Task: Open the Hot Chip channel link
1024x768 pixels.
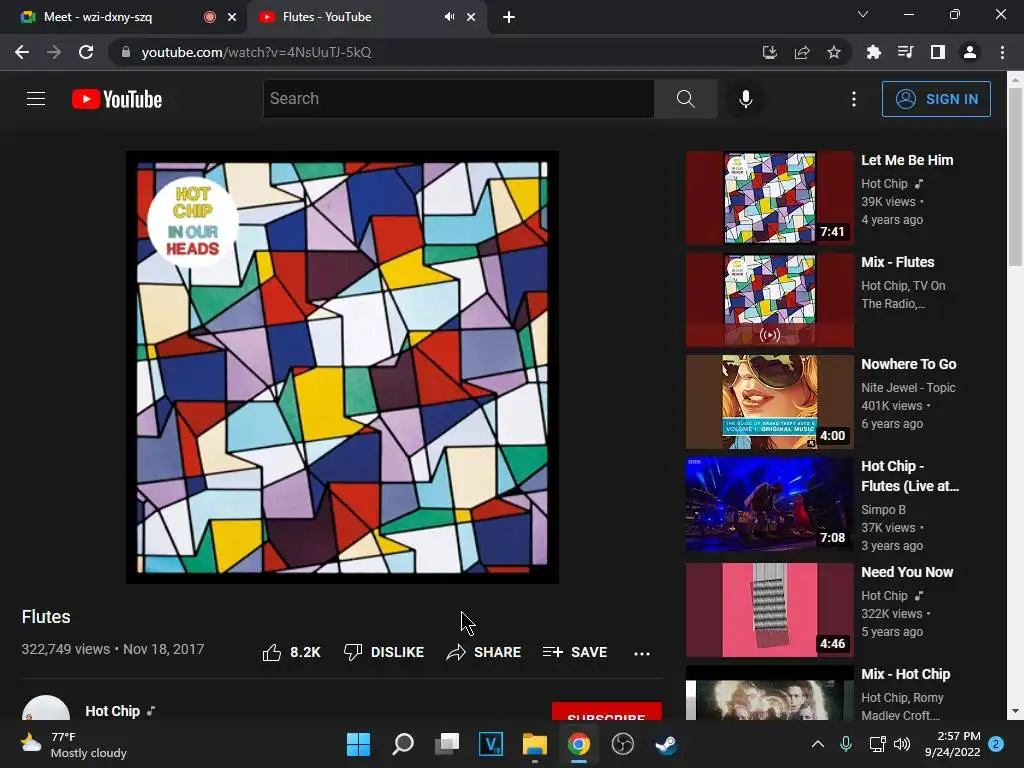Action: pos(112,711)
